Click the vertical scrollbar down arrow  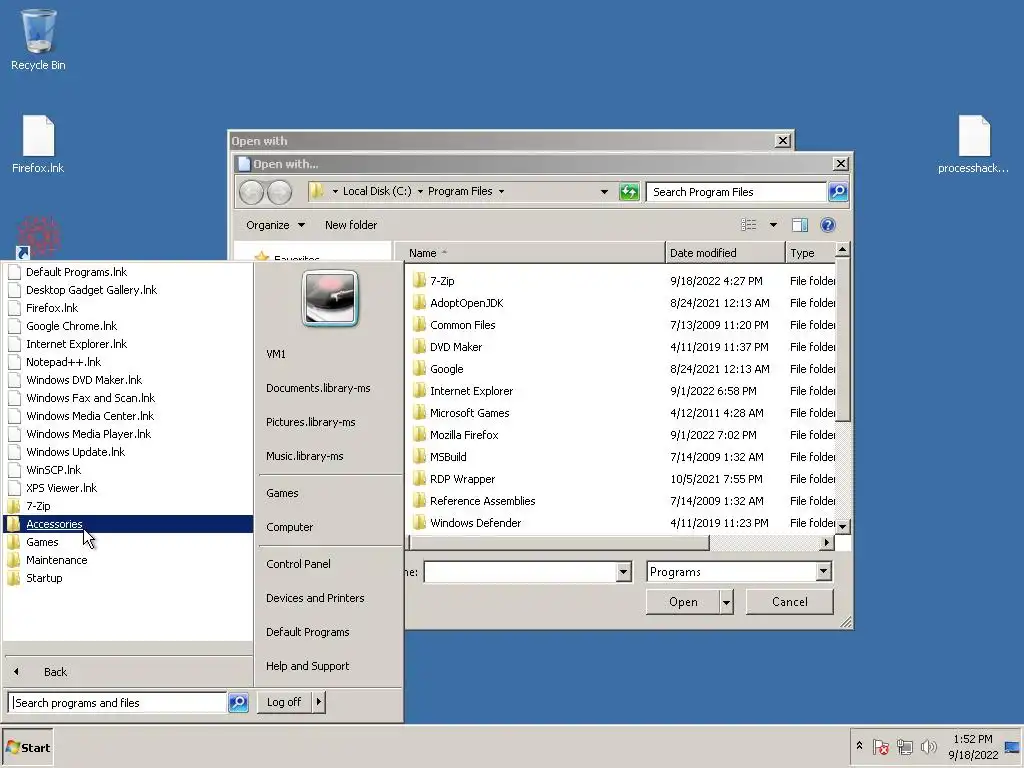tap(842, 526)
